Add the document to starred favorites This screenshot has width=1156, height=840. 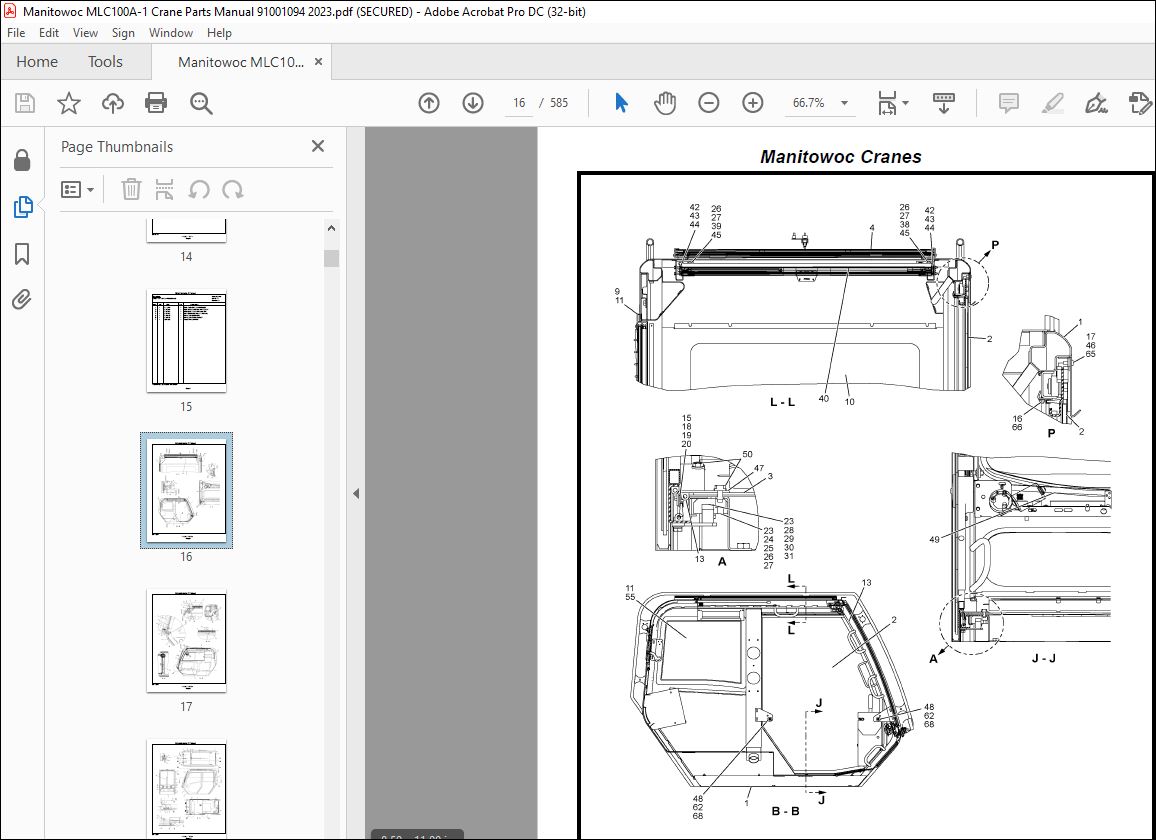click(69, 103)
